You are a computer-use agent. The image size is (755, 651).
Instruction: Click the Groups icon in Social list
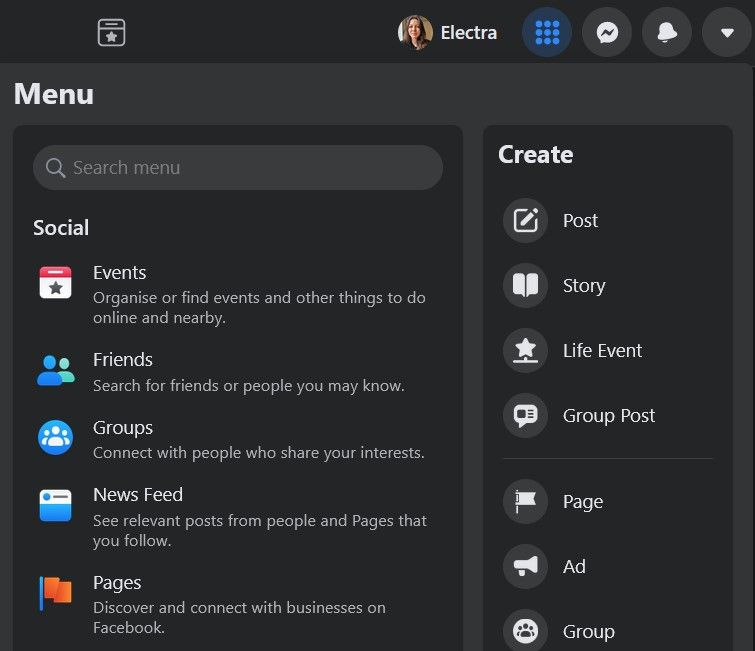pyautogui.click(x=56, y=437)
